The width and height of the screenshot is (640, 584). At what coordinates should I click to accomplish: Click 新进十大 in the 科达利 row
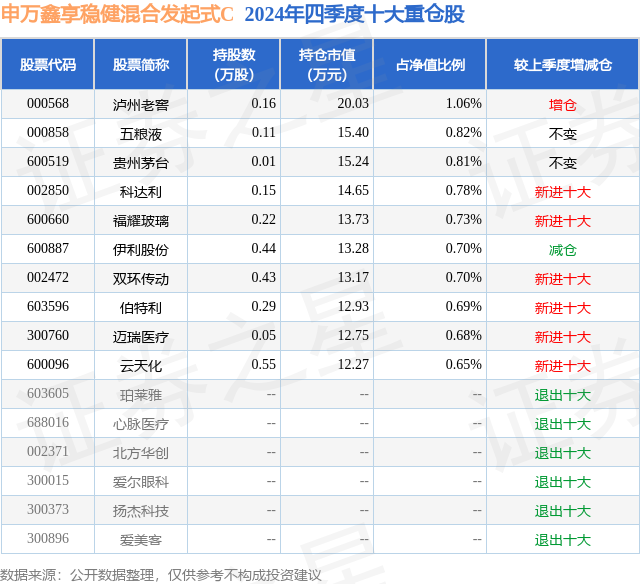563,192
